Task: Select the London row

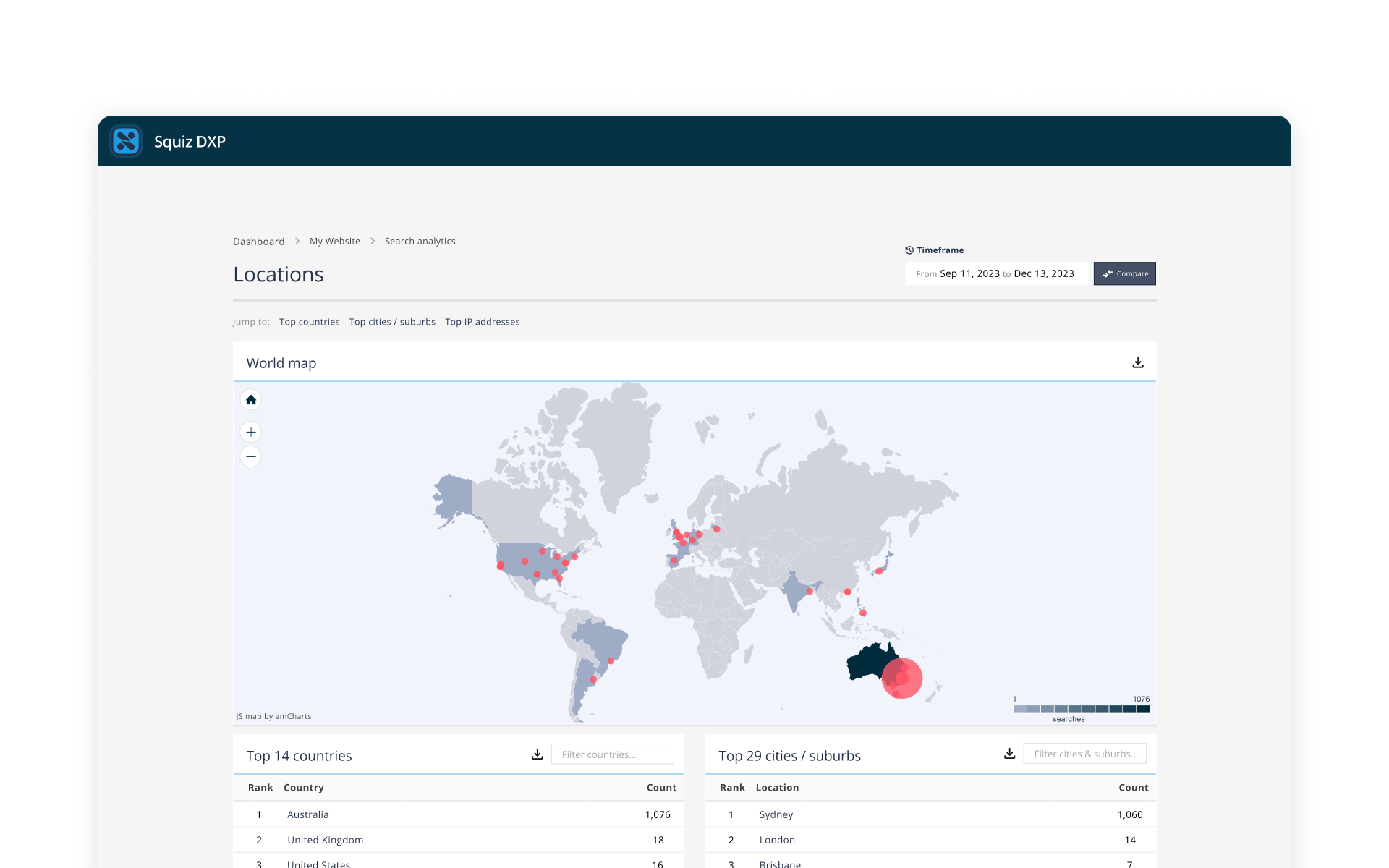Action: (930, 840)
